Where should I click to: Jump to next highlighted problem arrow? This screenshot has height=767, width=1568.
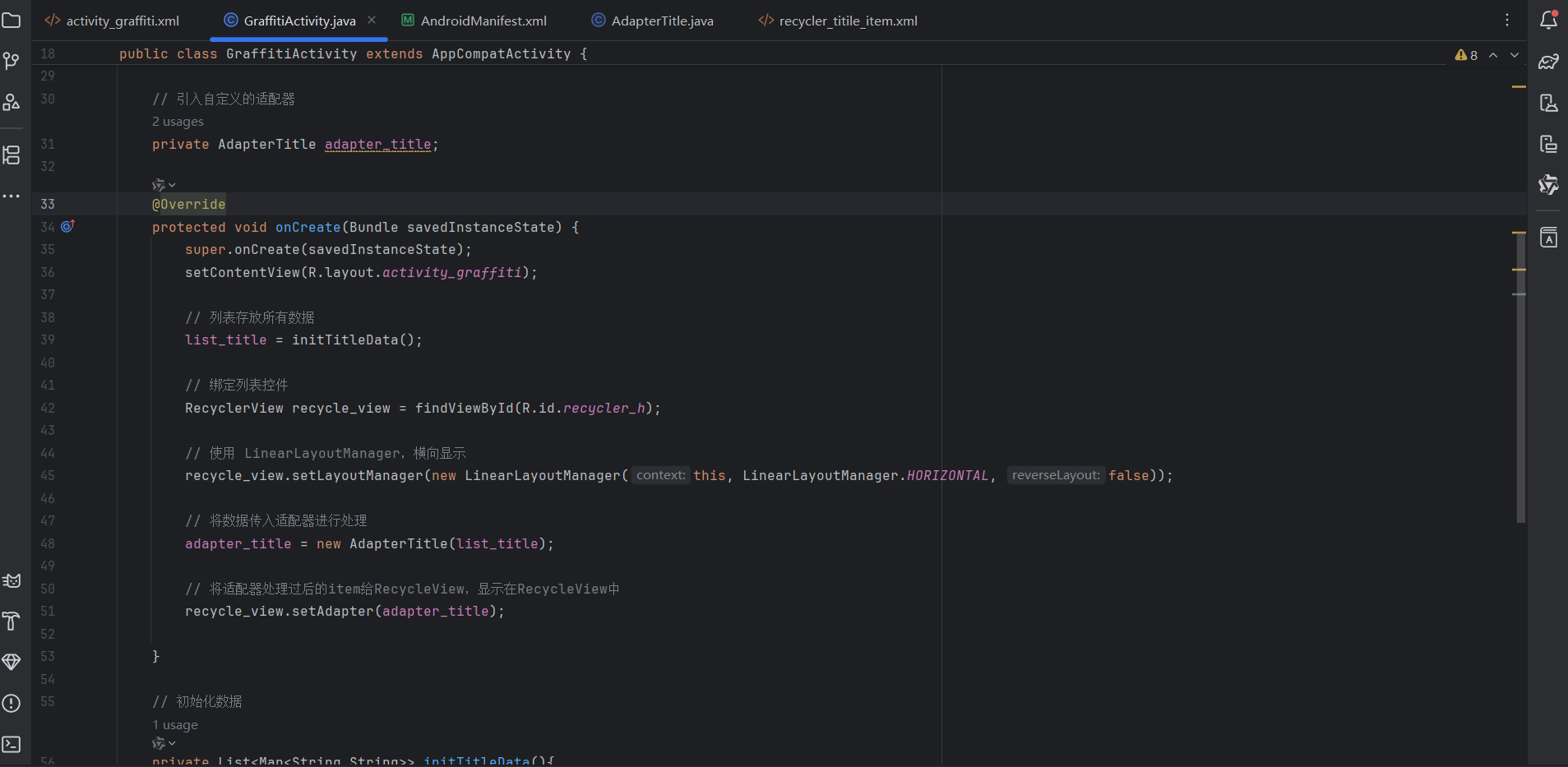click(x=1515, y=55)
